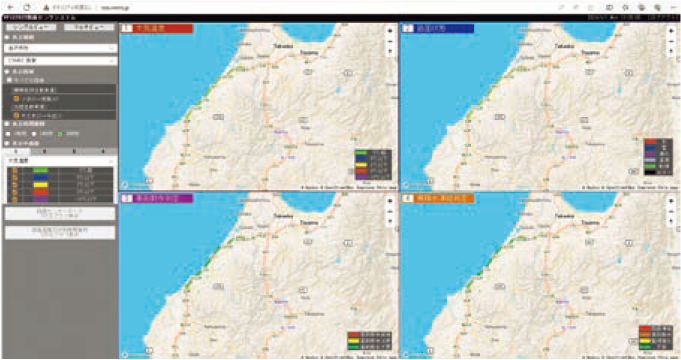Pick the yellow color swatch in the sidebar legend
The width and height of the screenshot is (681, 360).
pos(41,185)
